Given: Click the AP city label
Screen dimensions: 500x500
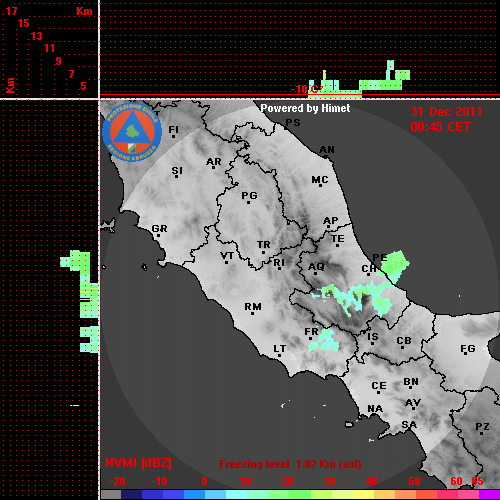Looking at the screenshot, I should point(330,220).
